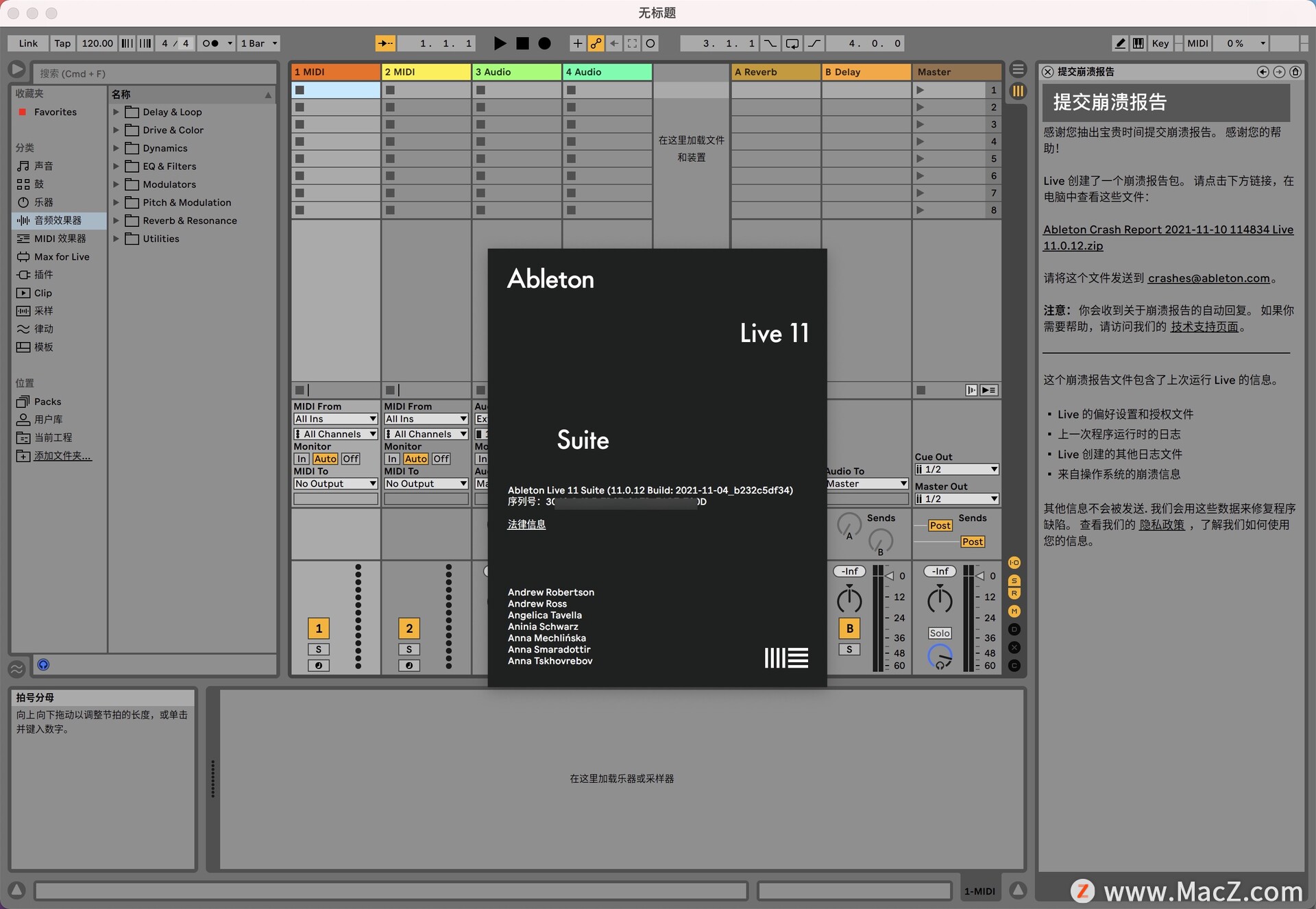Solo track 2 with S button
The height and width of the screenshot is (909, 1316).
409,649
